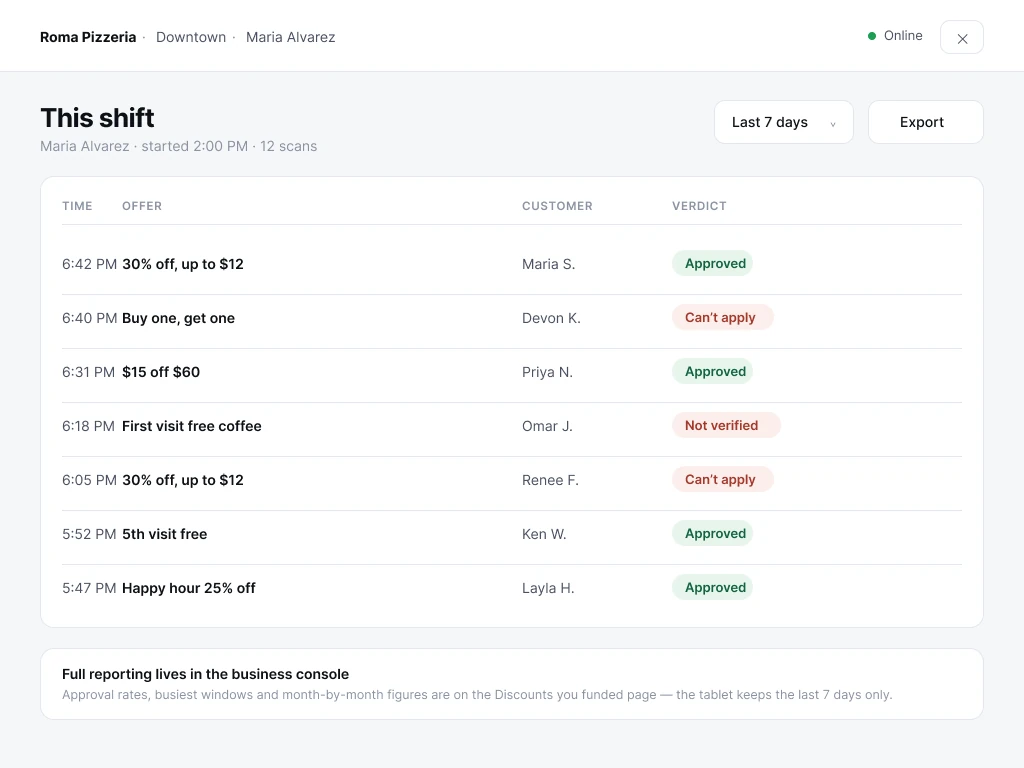This screenshot has height=768, width=1024.
Task: Click the VERDICT column header
Action: (699, 206)
